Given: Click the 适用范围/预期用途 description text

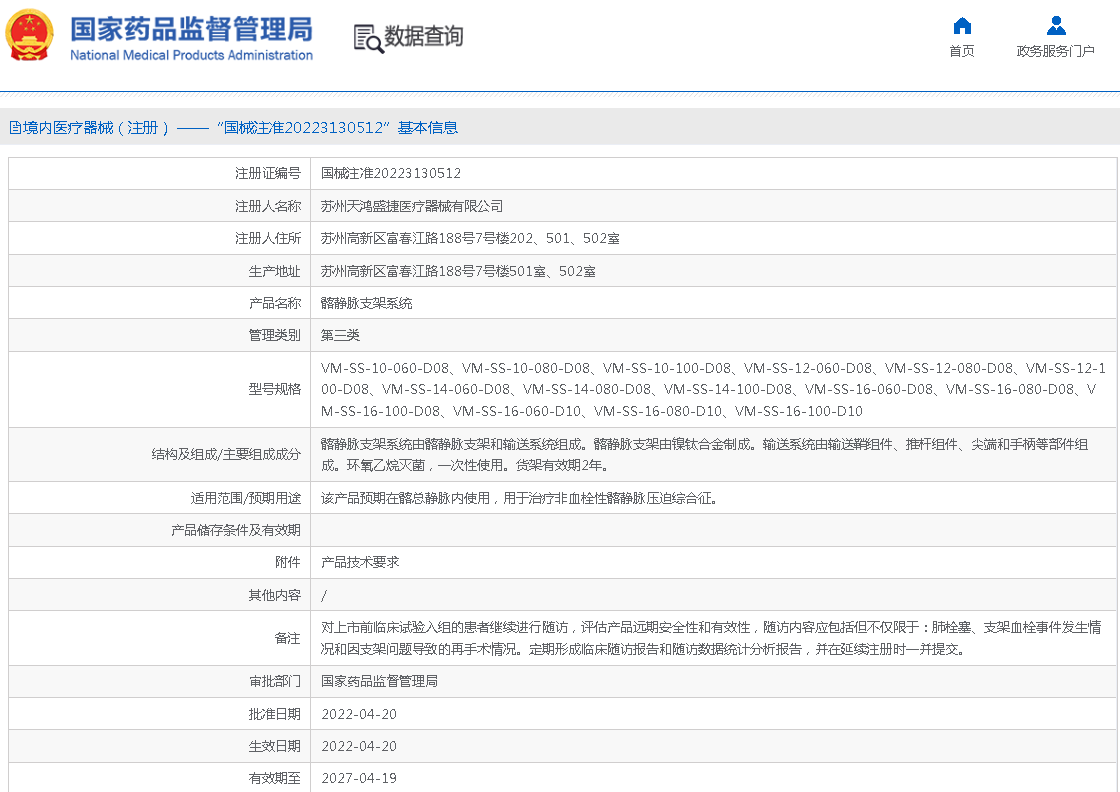Looking at the screenshot, I should [519, 497].
